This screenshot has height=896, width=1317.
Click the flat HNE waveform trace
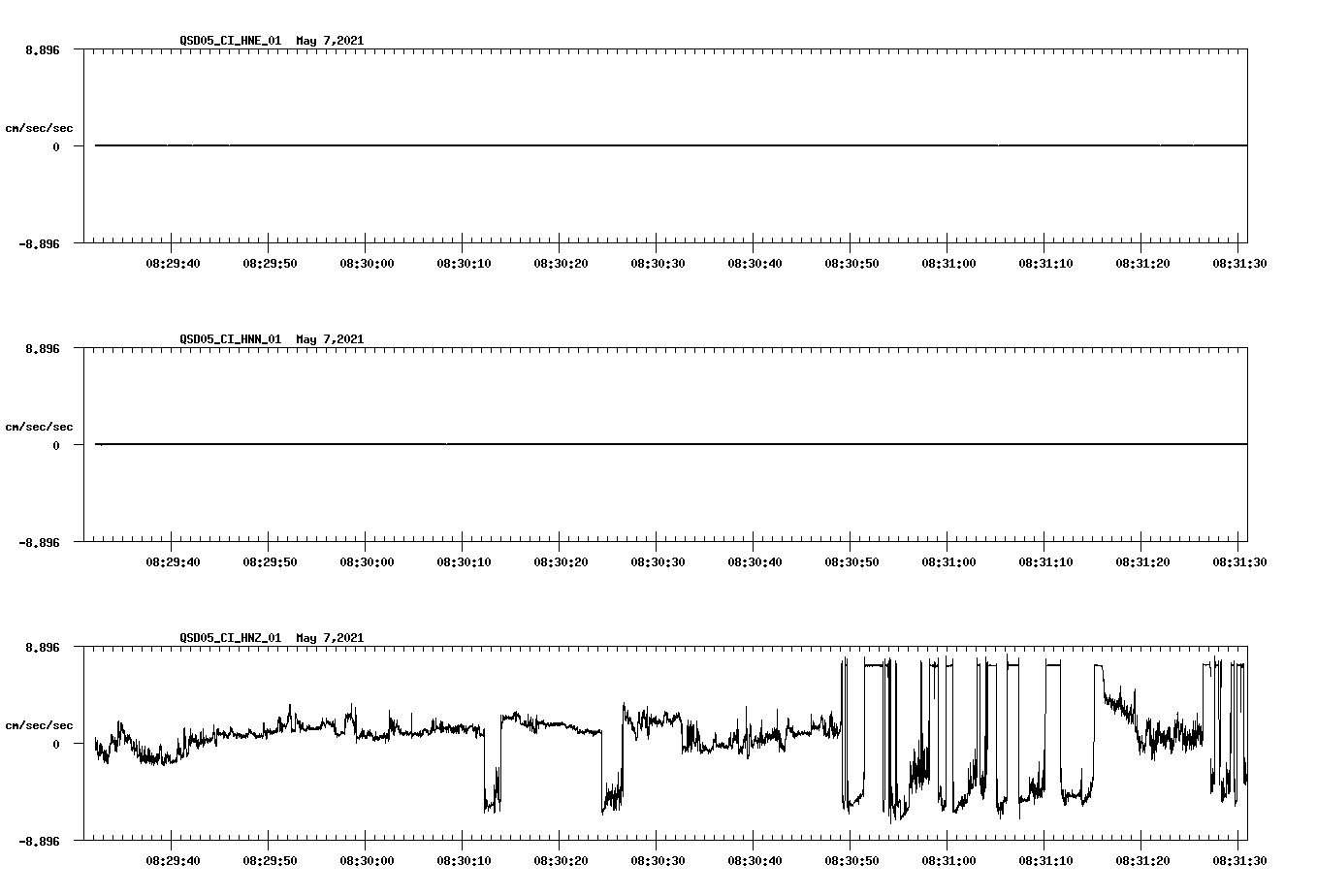click(x=582, y=145)
